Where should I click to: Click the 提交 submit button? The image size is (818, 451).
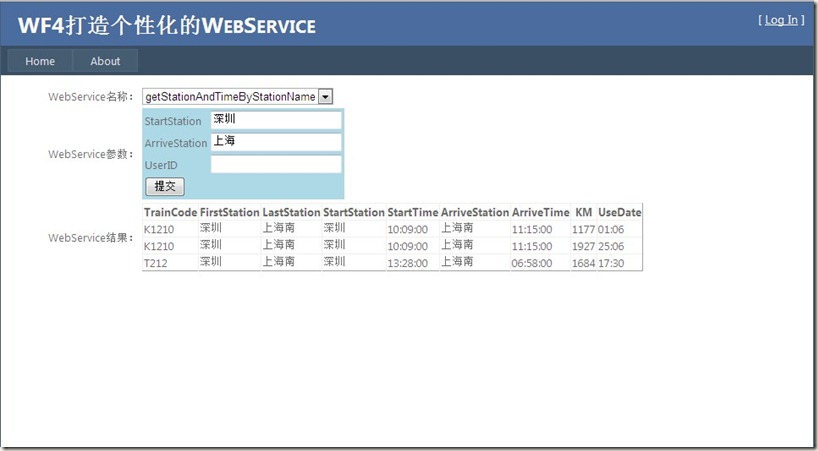pyautogui.click(x=165, y=187)
